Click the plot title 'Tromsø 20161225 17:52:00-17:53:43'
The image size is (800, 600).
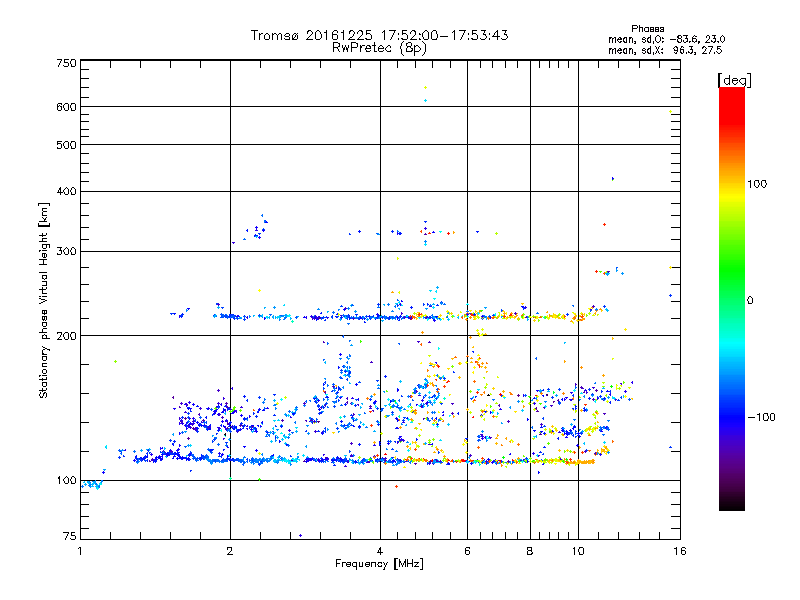pyautogui.click(x=379, y=35)
